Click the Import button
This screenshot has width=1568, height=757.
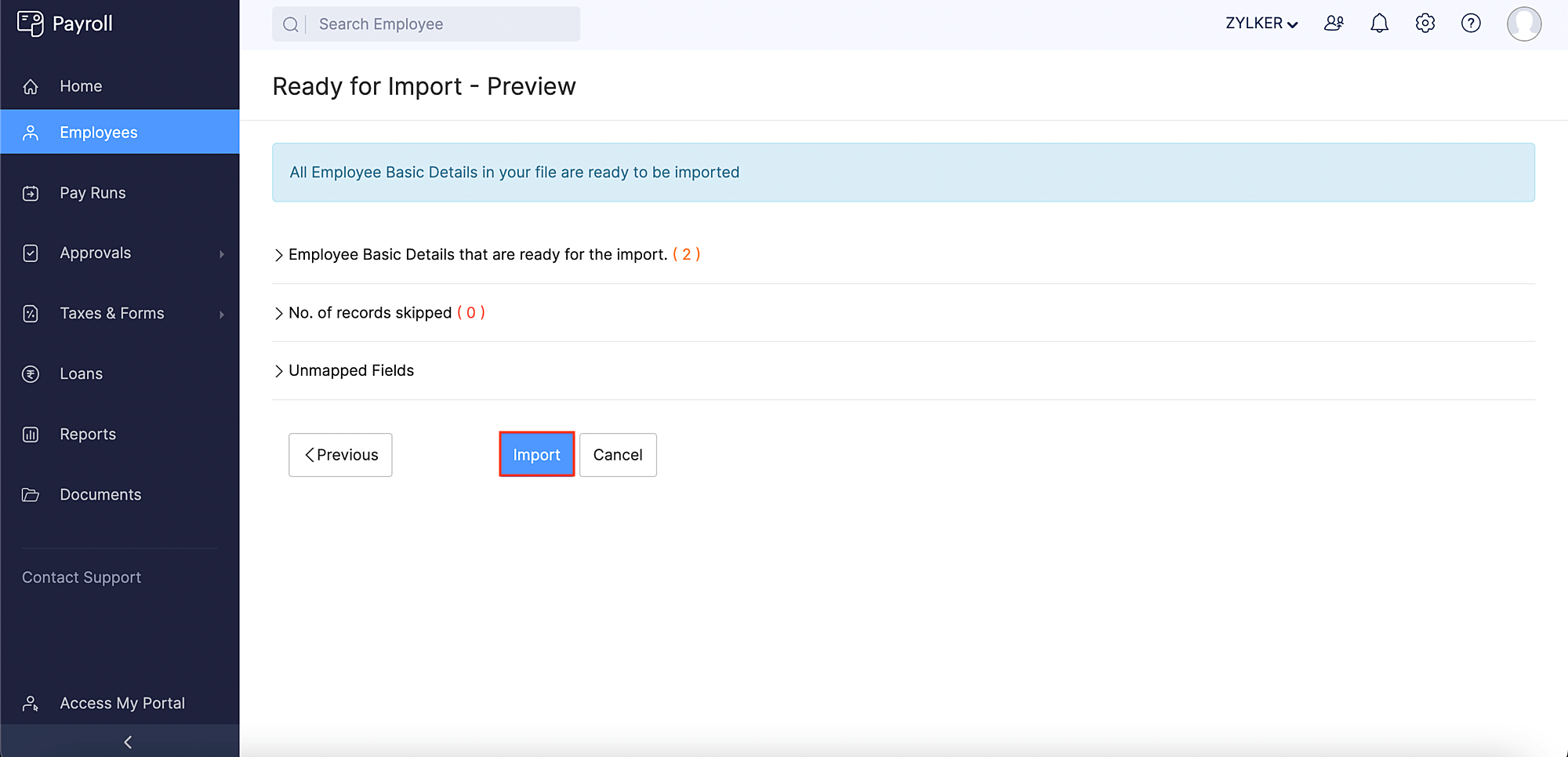point(536,454)
